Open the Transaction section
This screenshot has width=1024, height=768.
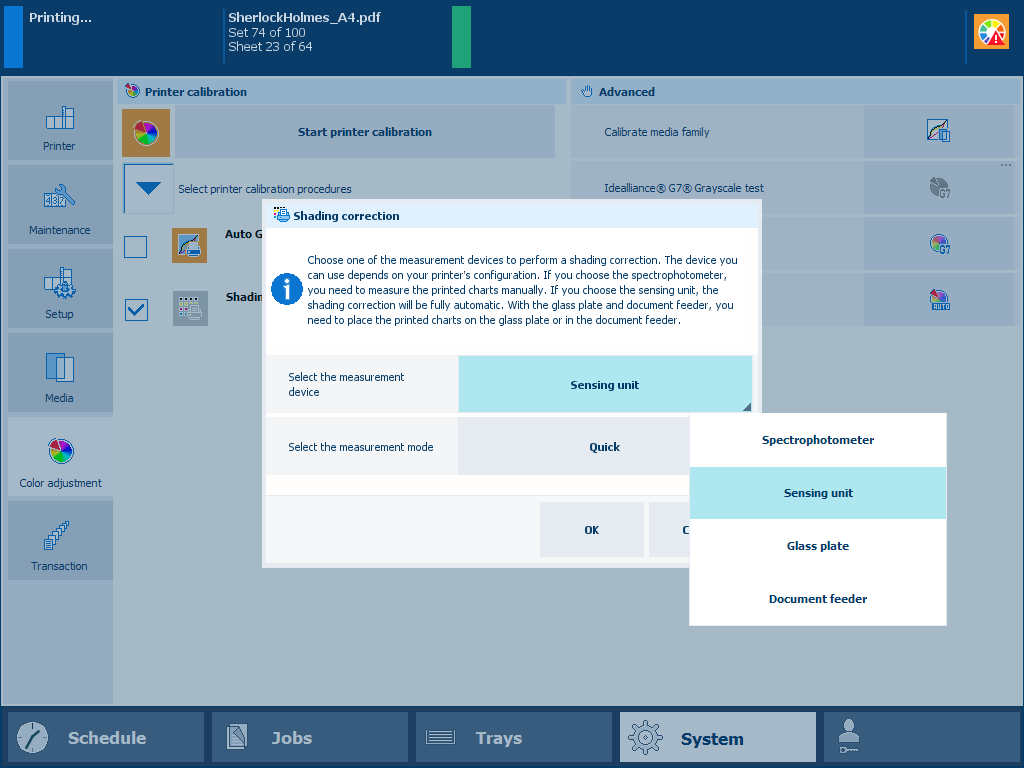60,541
